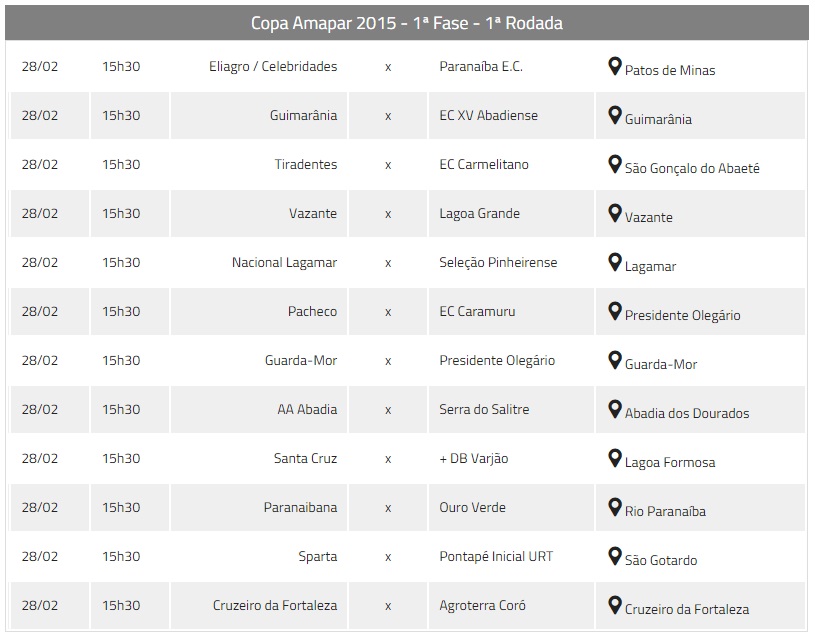
Task: Select the Presidente Olegário venue text
Action: click(x=682, y=316)
